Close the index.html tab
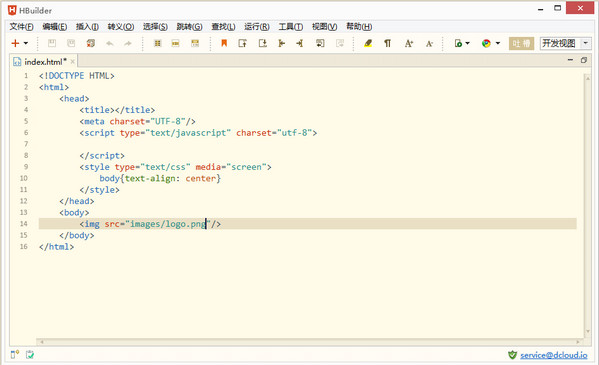The image size is (599, 365). point(73,62)
